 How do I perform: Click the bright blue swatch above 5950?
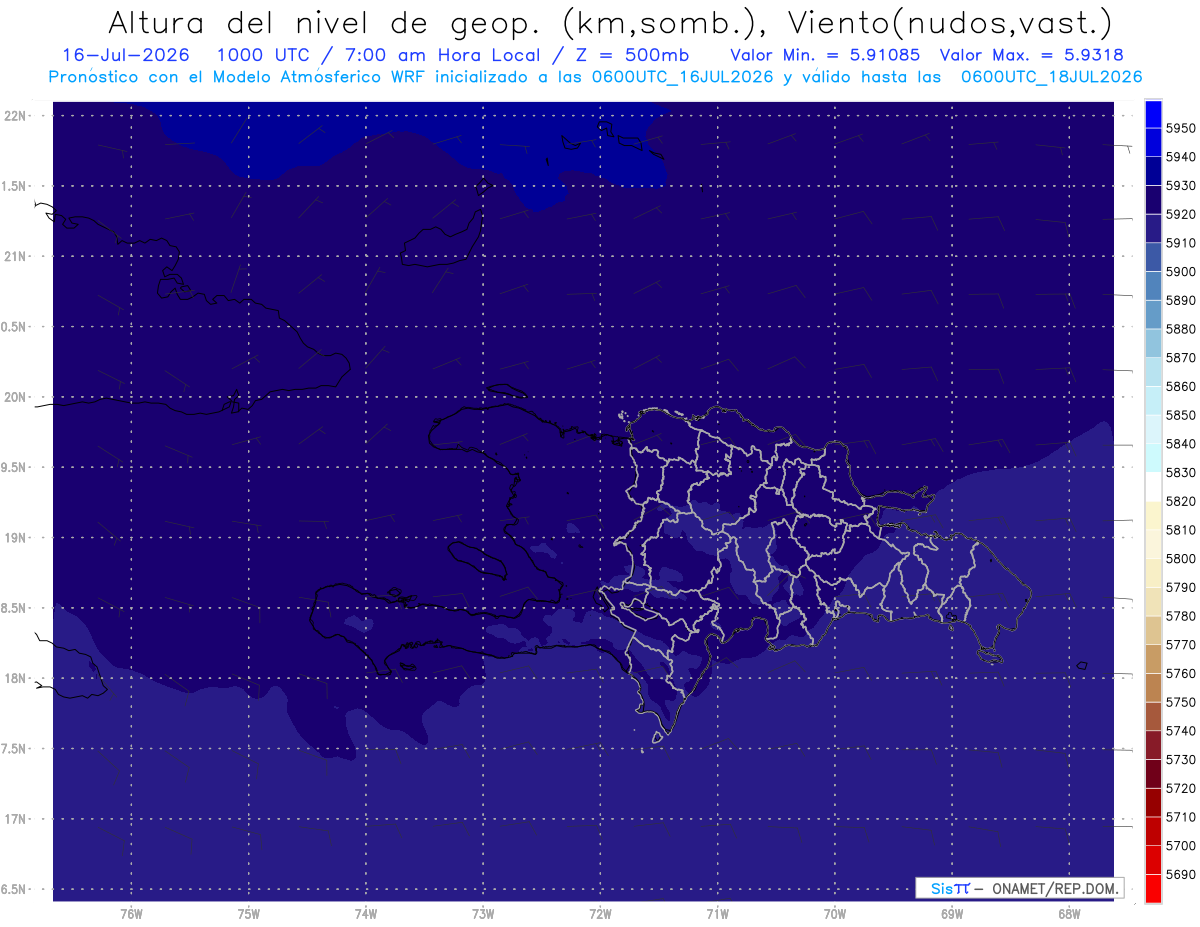tap(1153, 114)
